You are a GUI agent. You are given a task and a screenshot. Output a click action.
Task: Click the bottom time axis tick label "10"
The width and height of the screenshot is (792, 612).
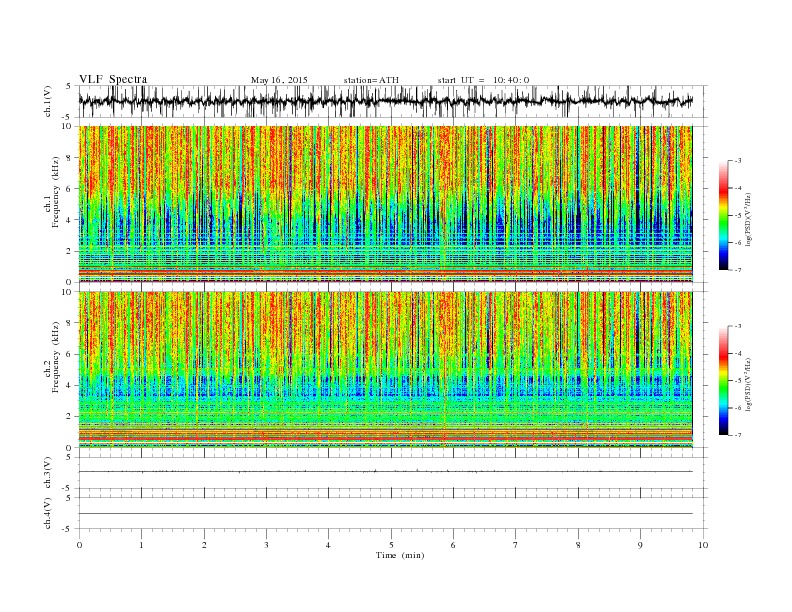point(703,545)
